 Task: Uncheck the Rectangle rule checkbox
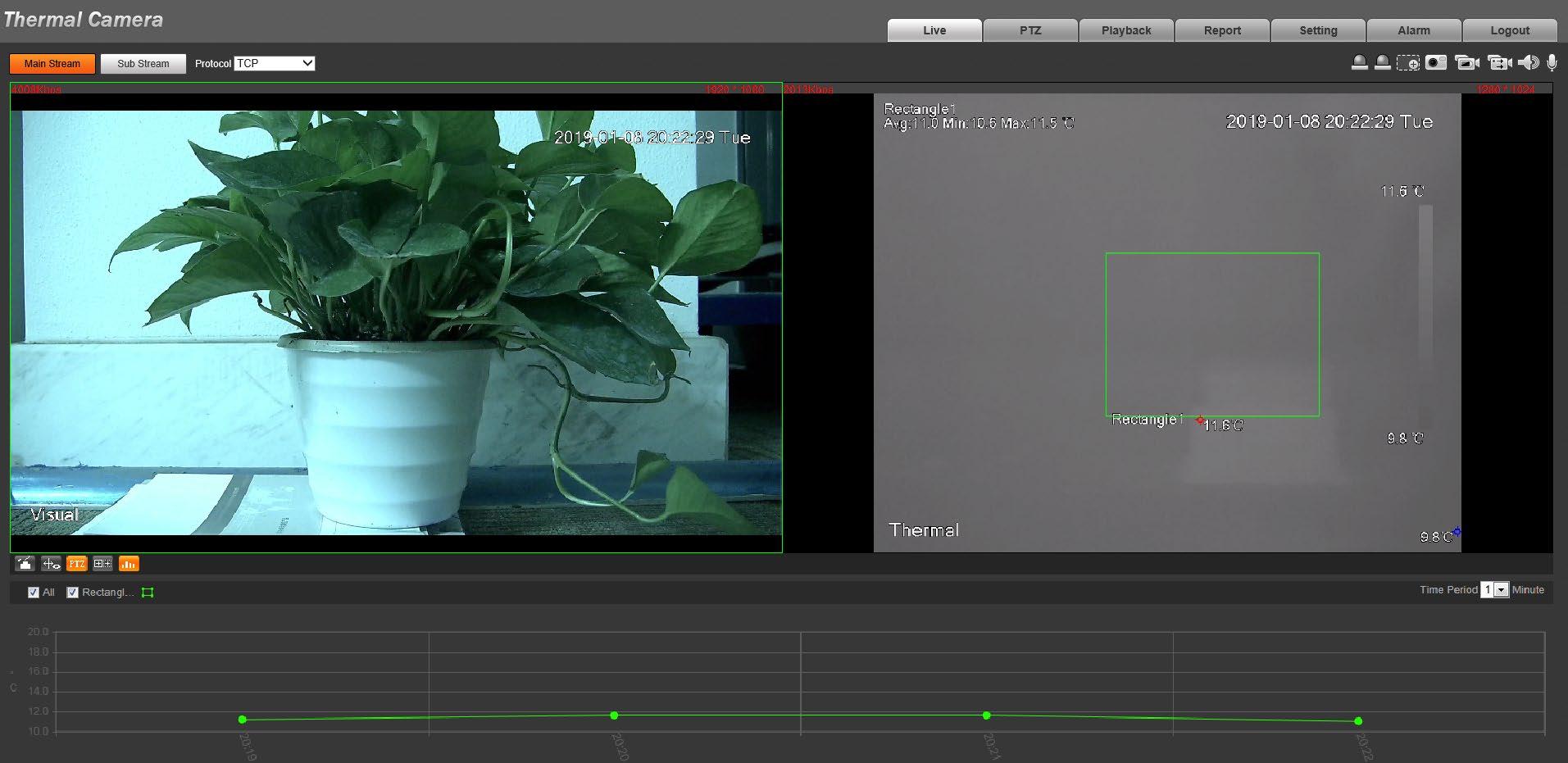(73, 593)
